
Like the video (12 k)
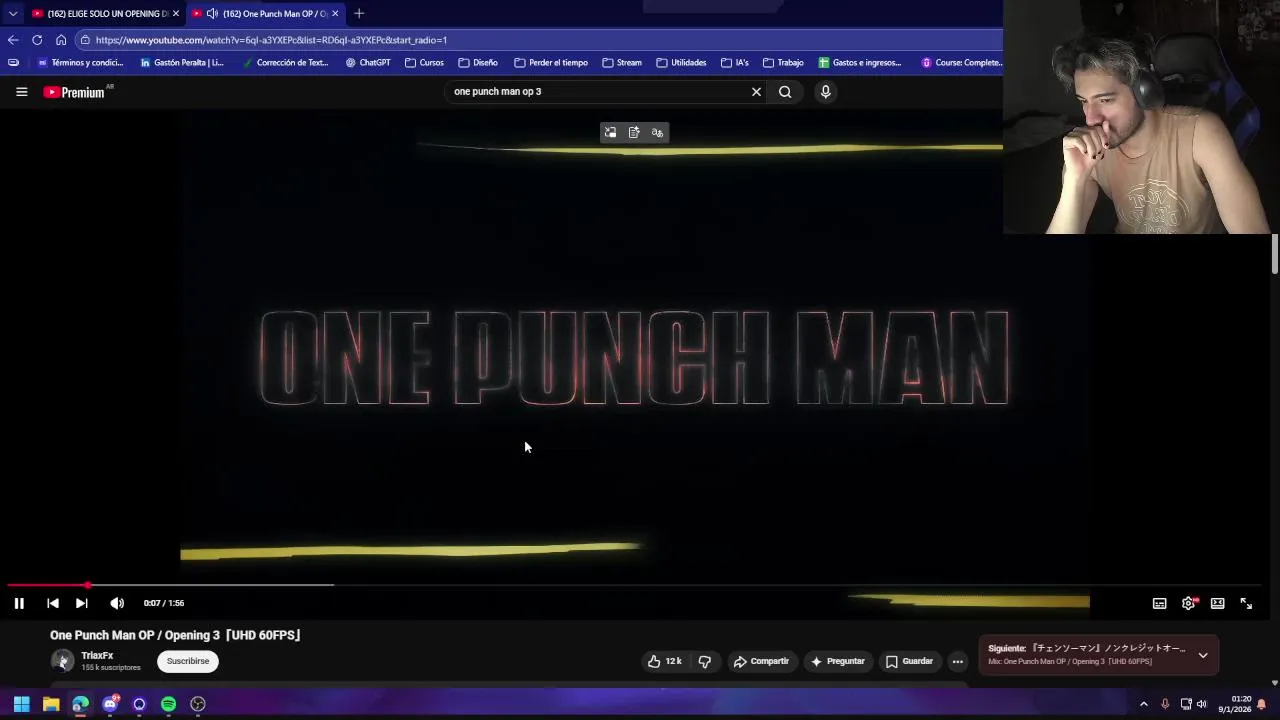(x=664, y=661)
